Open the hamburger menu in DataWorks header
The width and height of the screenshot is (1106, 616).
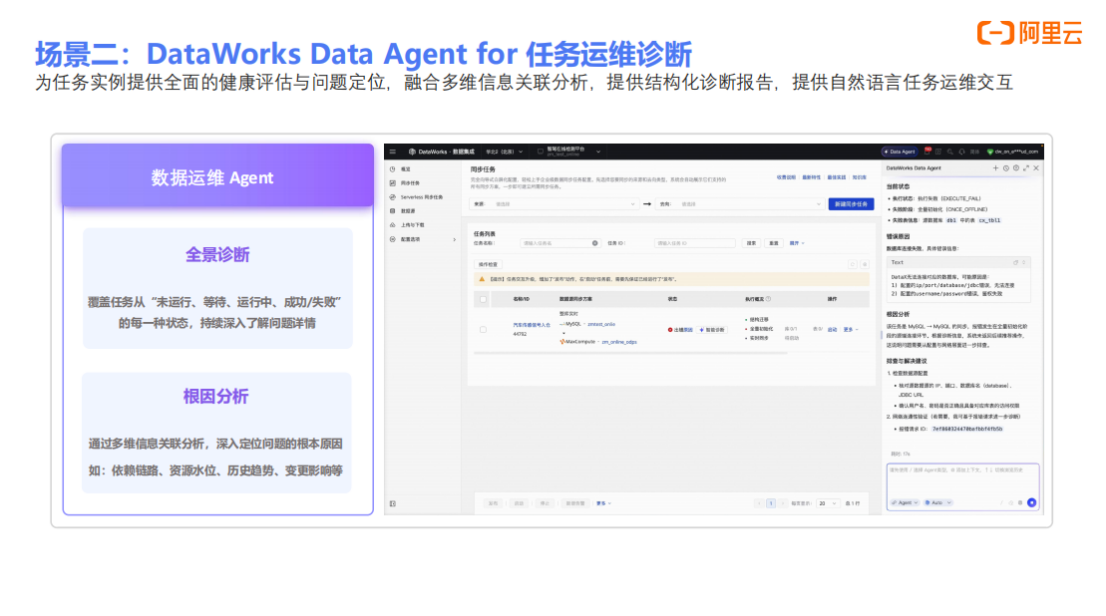click(x=393, y=152)
